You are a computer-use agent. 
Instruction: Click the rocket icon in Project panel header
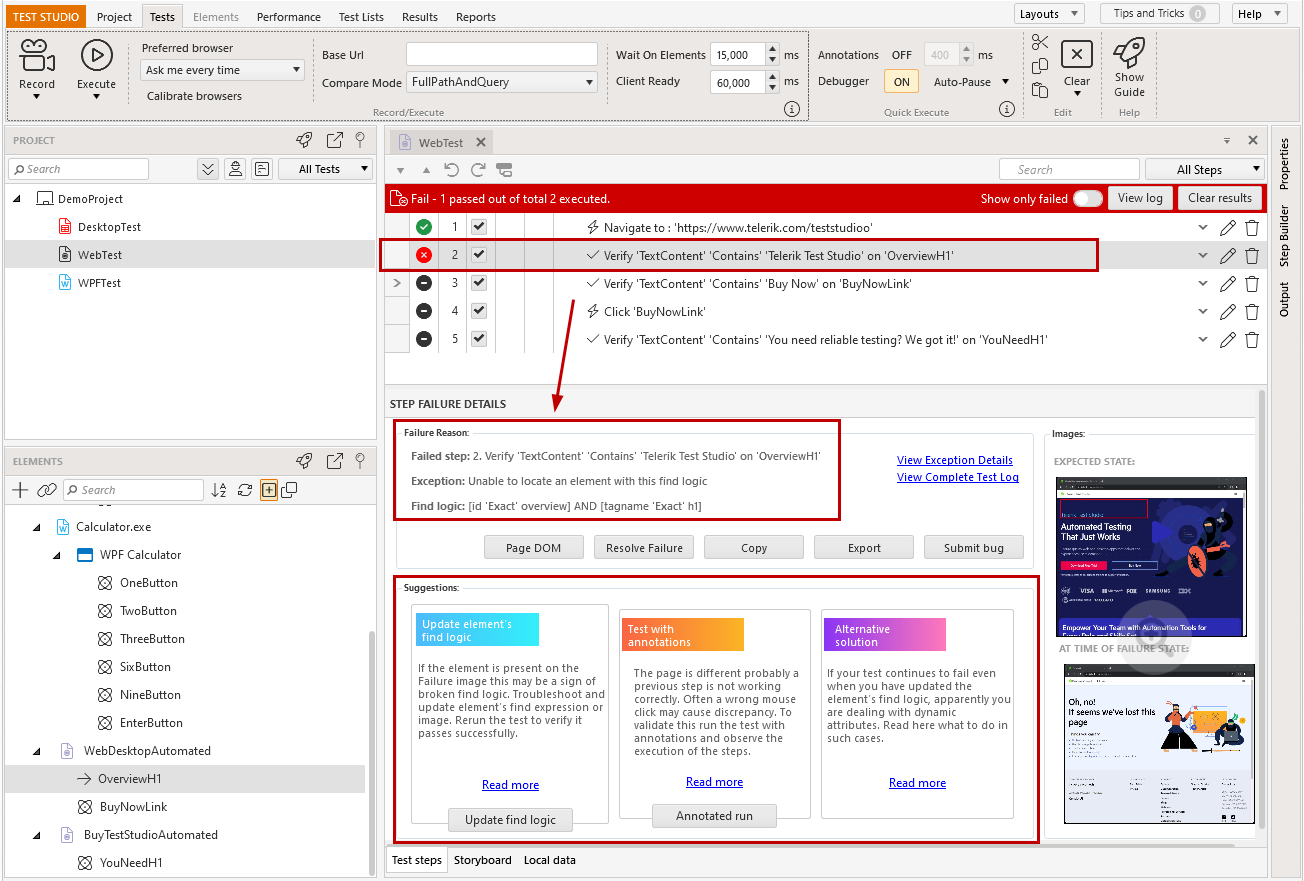[x=304, y=140]
